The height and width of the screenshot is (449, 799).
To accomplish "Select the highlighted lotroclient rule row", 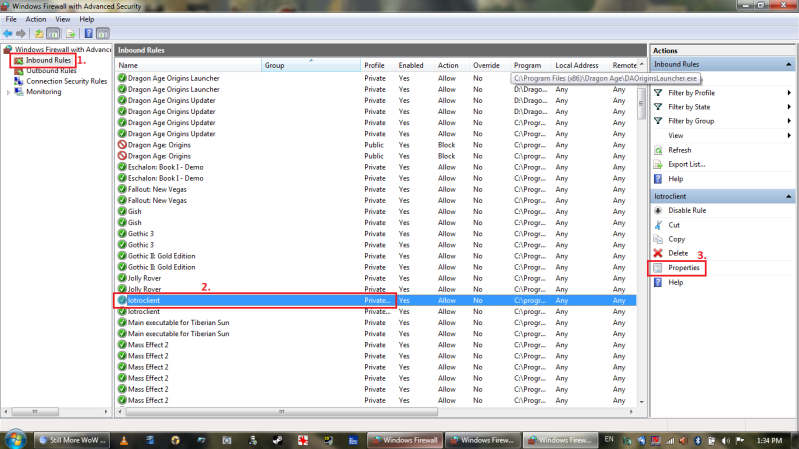I will [x=376, y=301].
